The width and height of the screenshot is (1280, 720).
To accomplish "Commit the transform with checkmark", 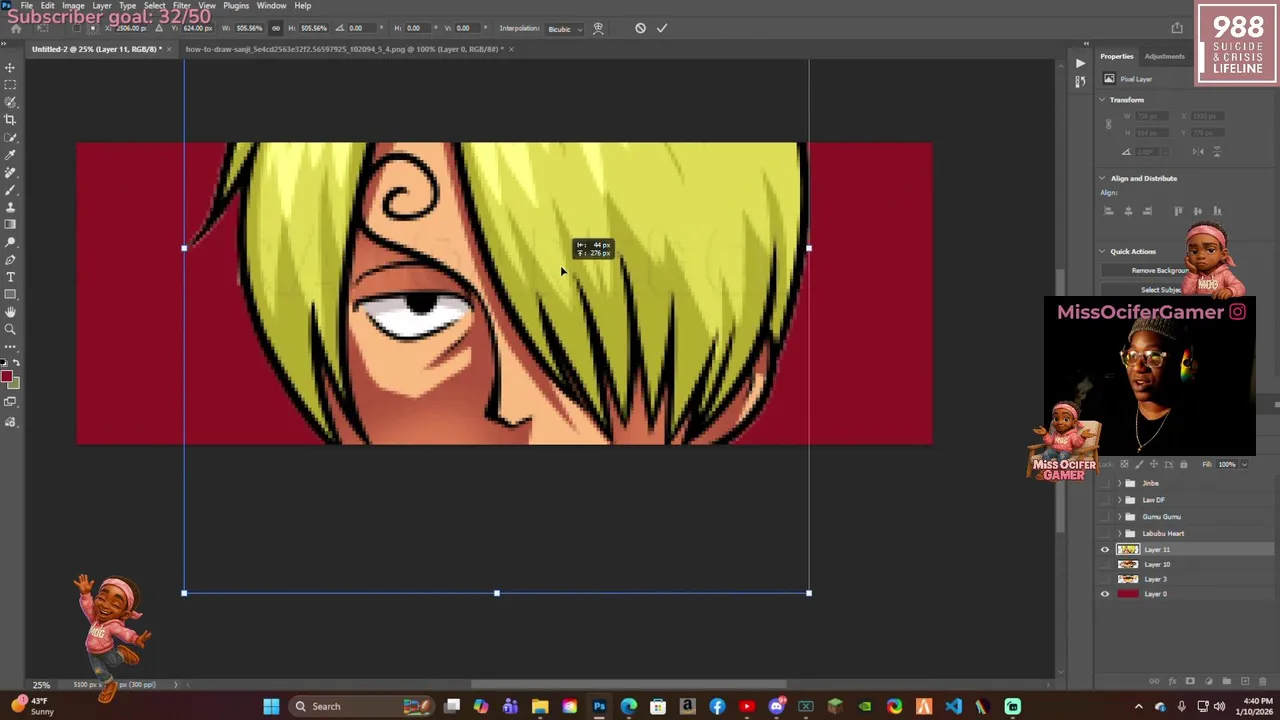I will coord(661,28).
